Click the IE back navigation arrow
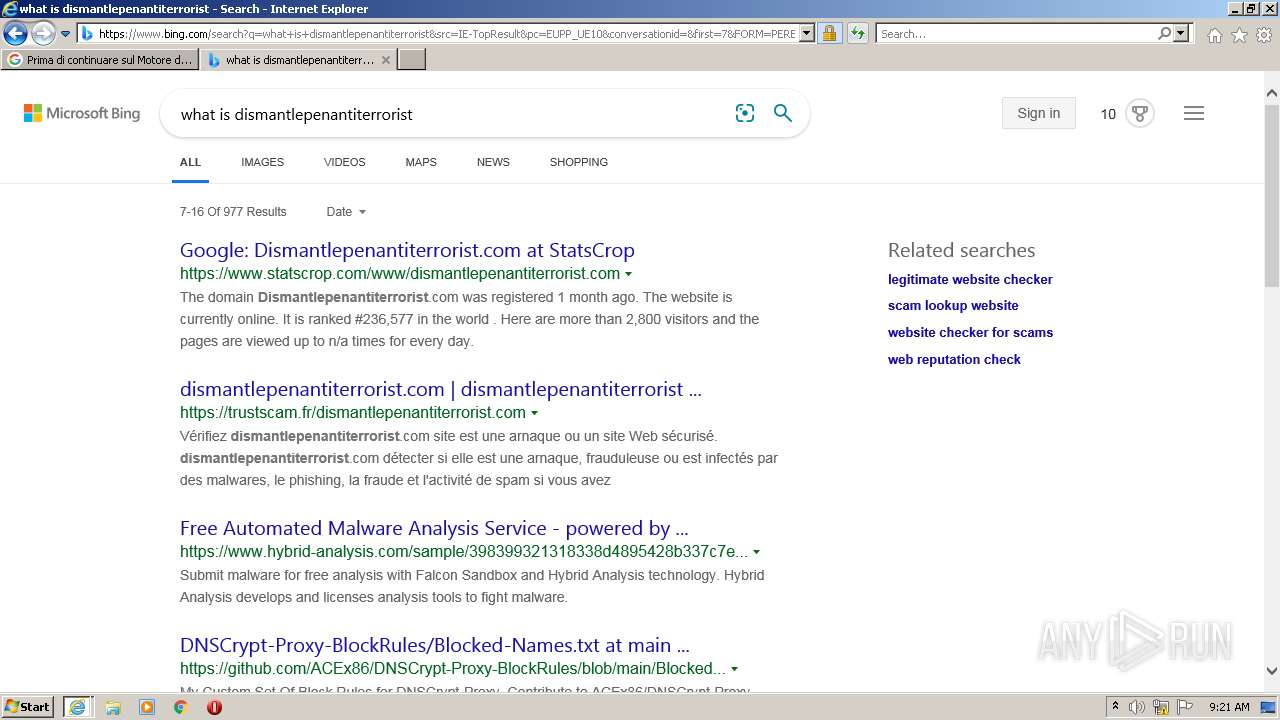The image size is (1280, 720). (x=15, y=34)
